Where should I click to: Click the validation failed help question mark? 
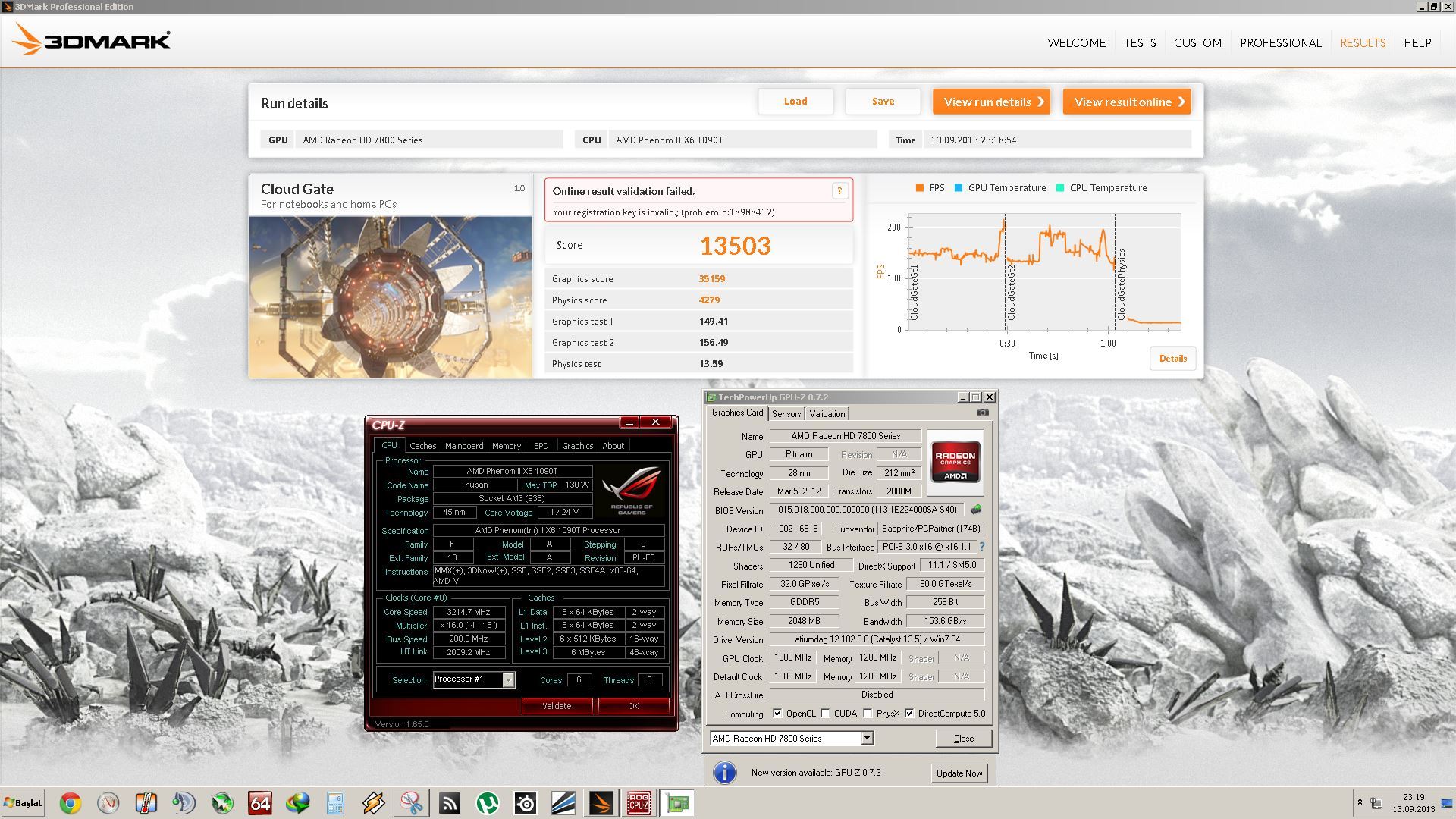(x=839, y=191)
